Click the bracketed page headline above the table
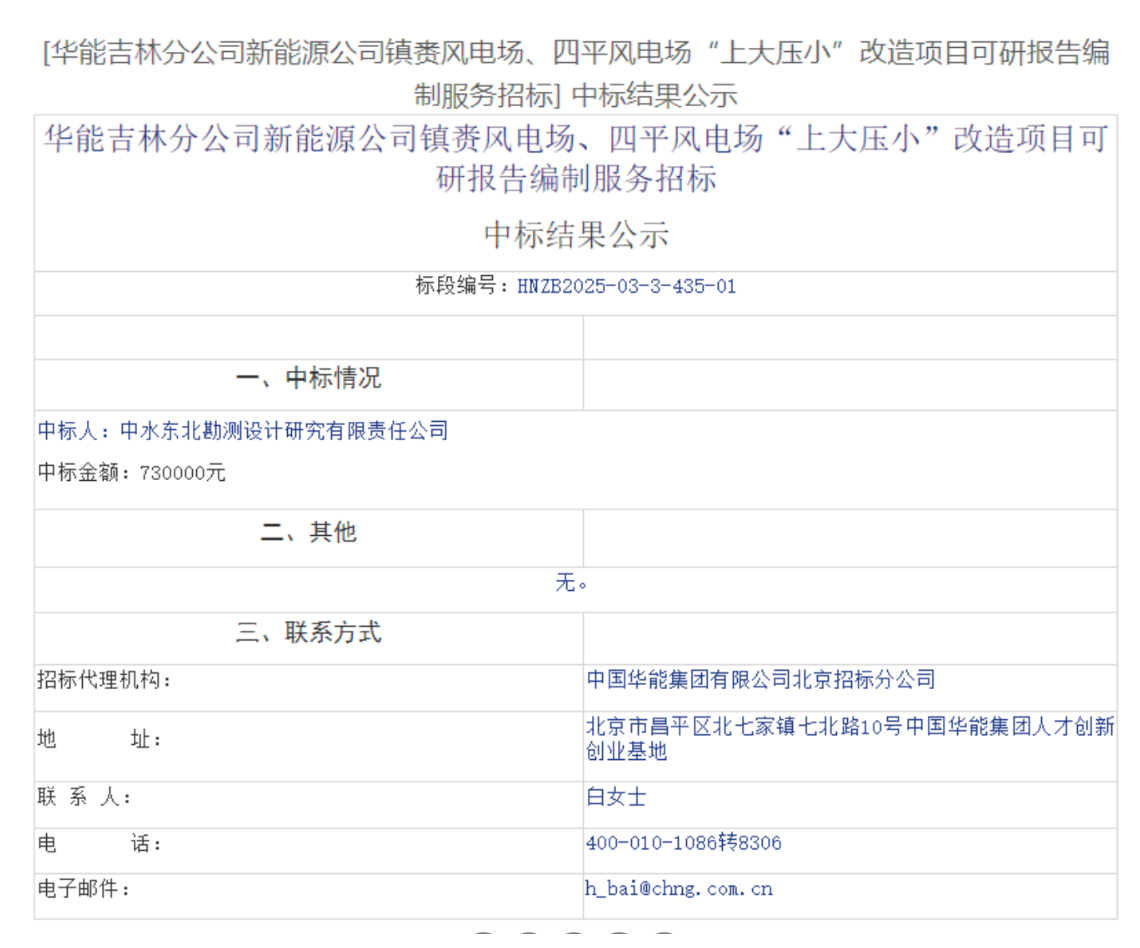Viewport: 1140px width, 948px height. pyautogui.click(x=576, y=73)
